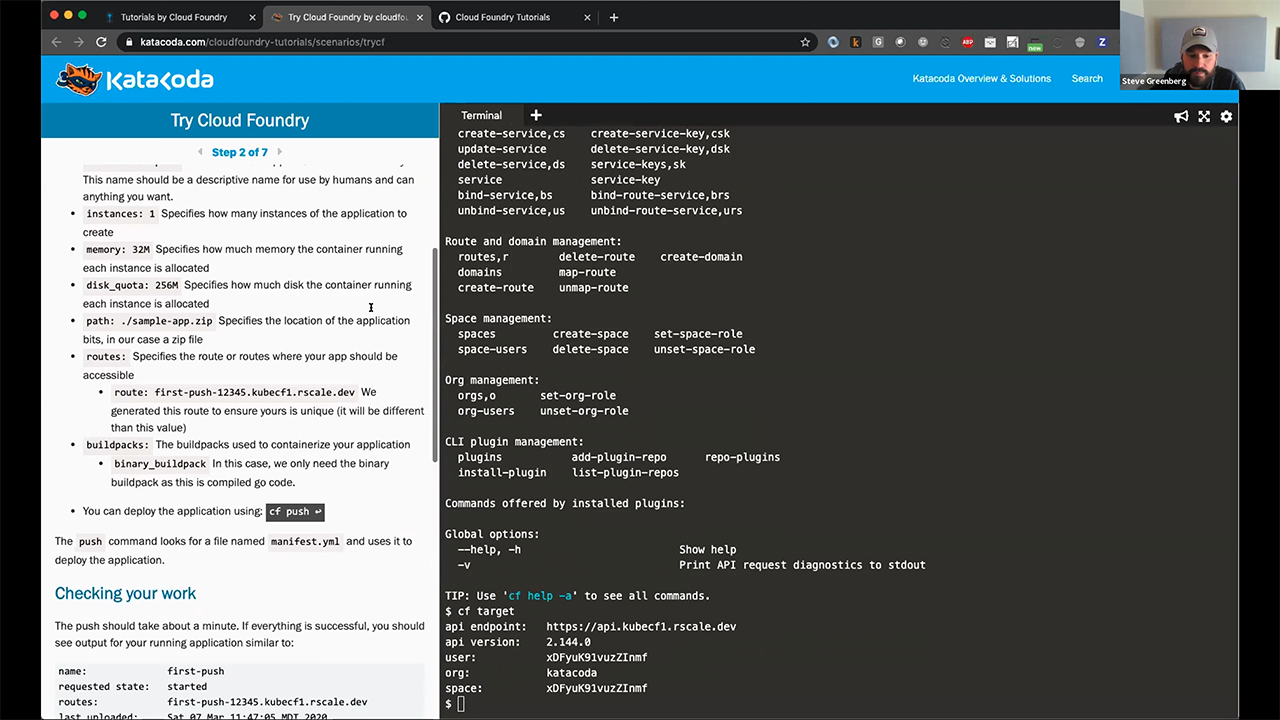Click 'path: ./sample-app.zip' code text
Viewport: 1280px width, 720px height.
tap(149, 321)
